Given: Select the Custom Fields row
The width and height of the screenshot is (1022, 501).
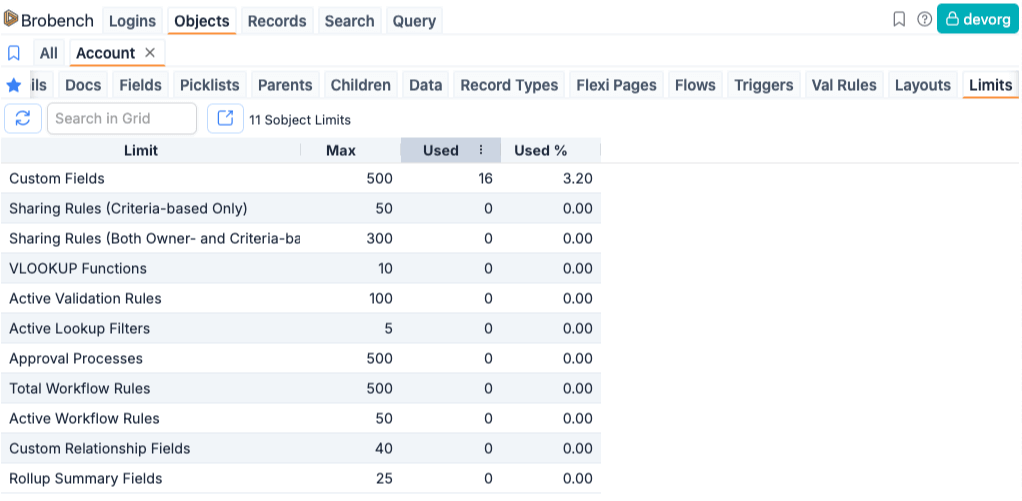Looking at the screenshot, I should click(300, 179).
